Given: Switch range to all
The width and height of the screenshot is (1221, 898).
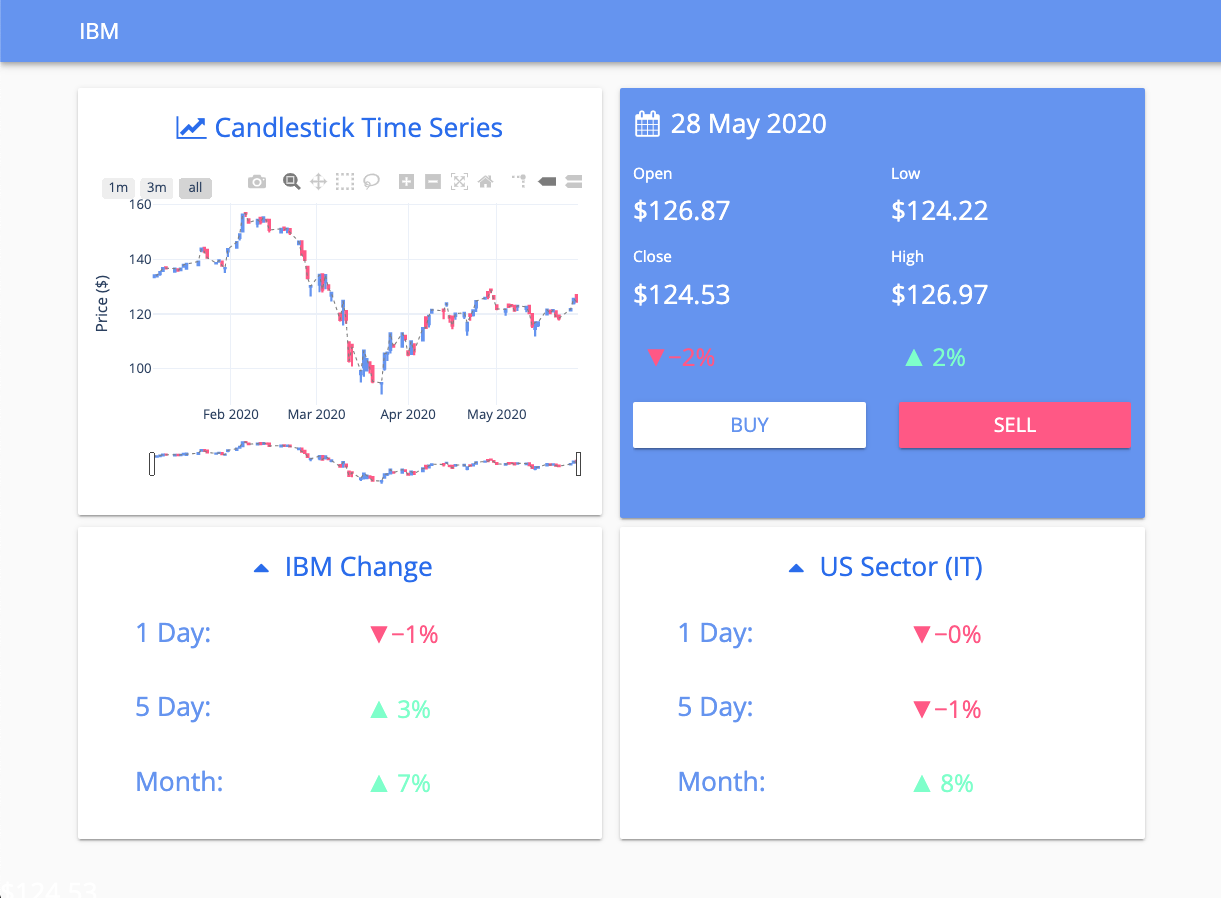Looking at the screenshot, I should [195, 188].
